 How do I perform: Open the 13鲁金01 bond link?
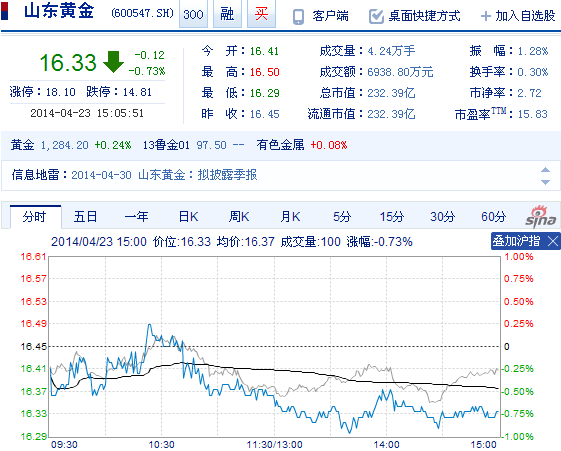[166, 145]
